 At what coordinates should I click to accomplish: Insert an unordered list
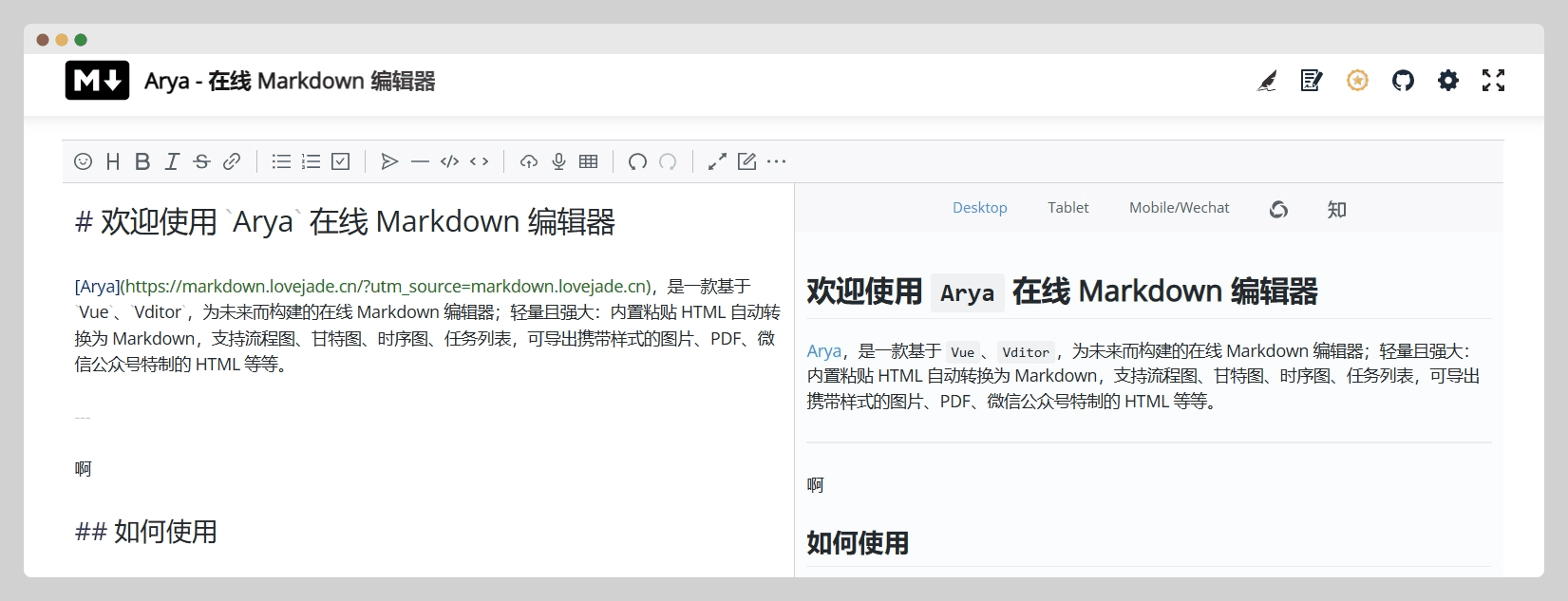coord(281,161)
